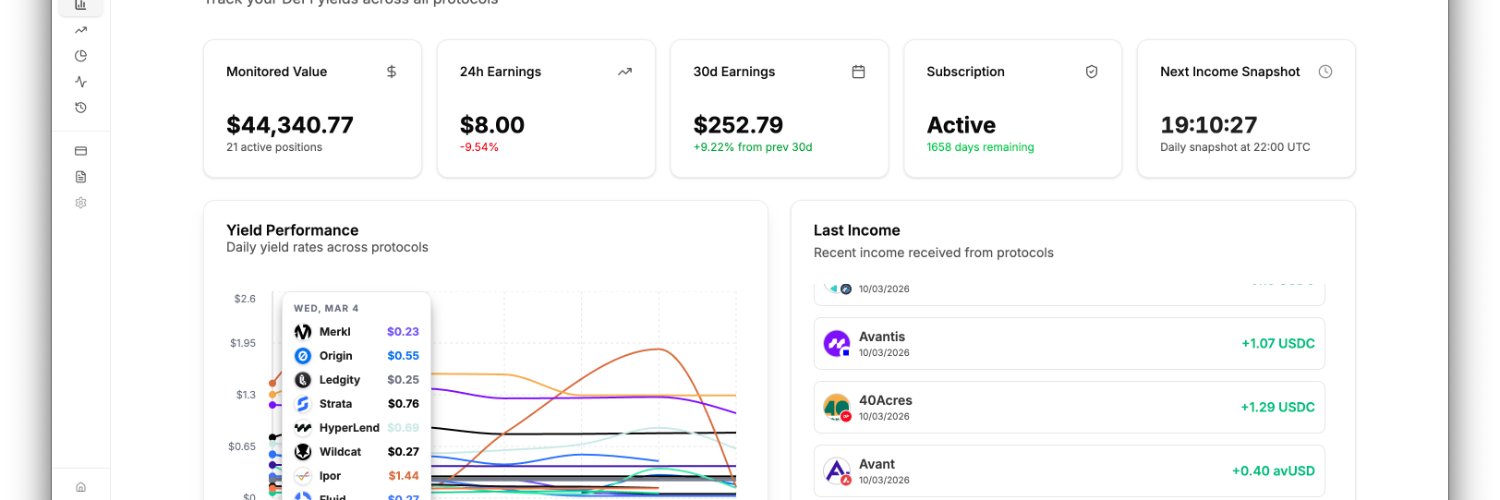Click the $8.00 24h earnings value

point(492,125)
